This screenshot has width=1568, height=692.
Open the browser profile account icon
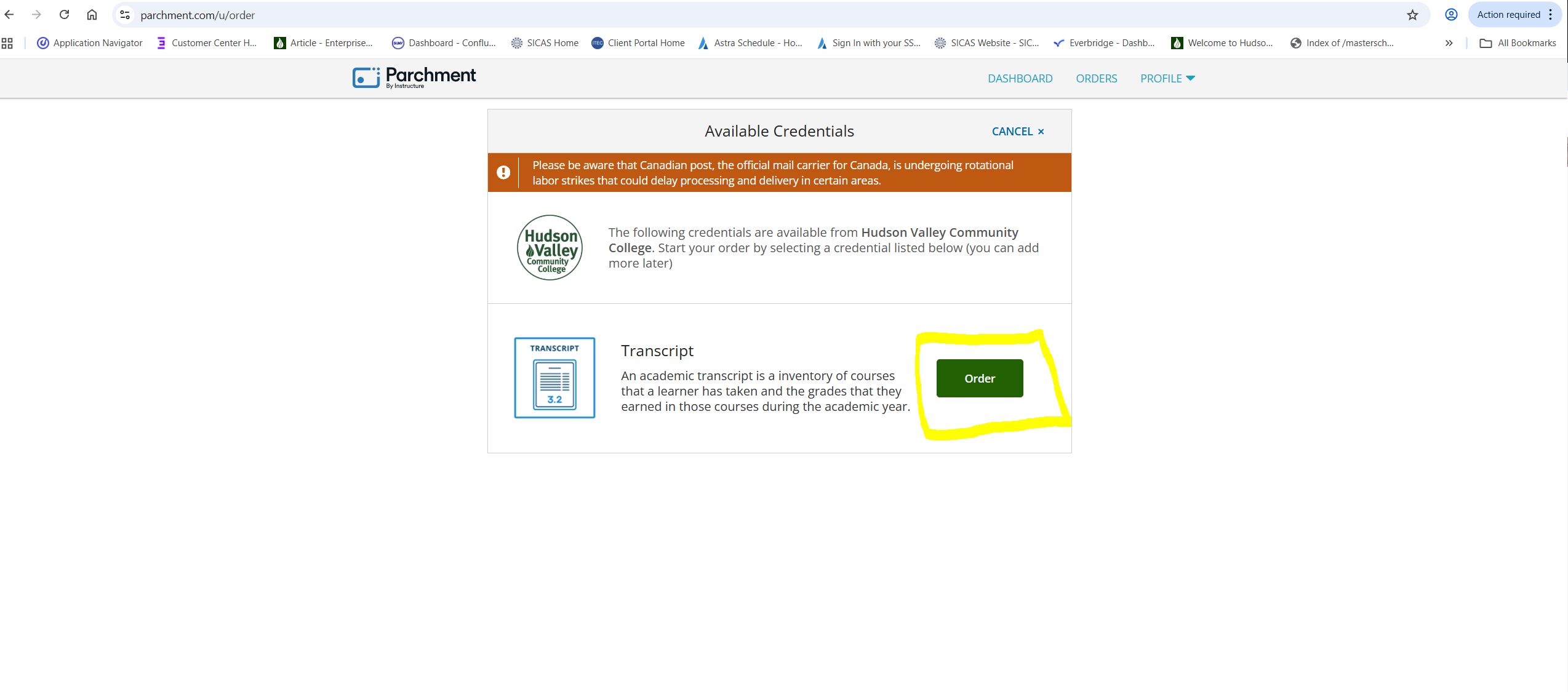pos(1451,15)
